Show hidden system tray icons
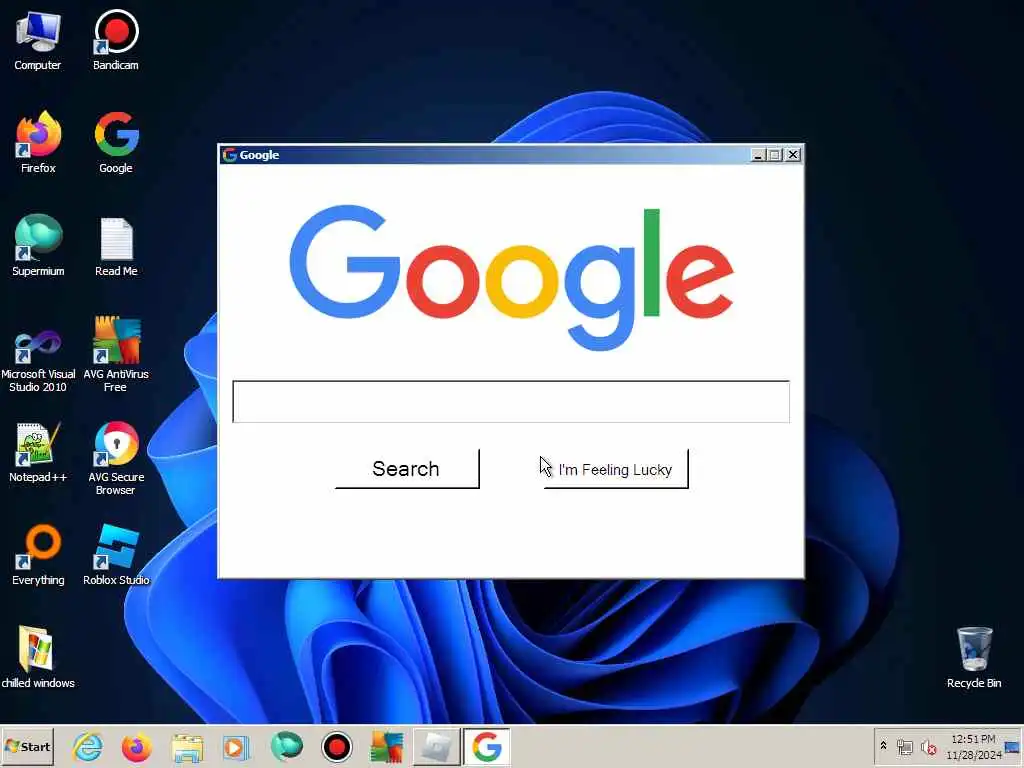1024x768 pixels. point(883,746)
